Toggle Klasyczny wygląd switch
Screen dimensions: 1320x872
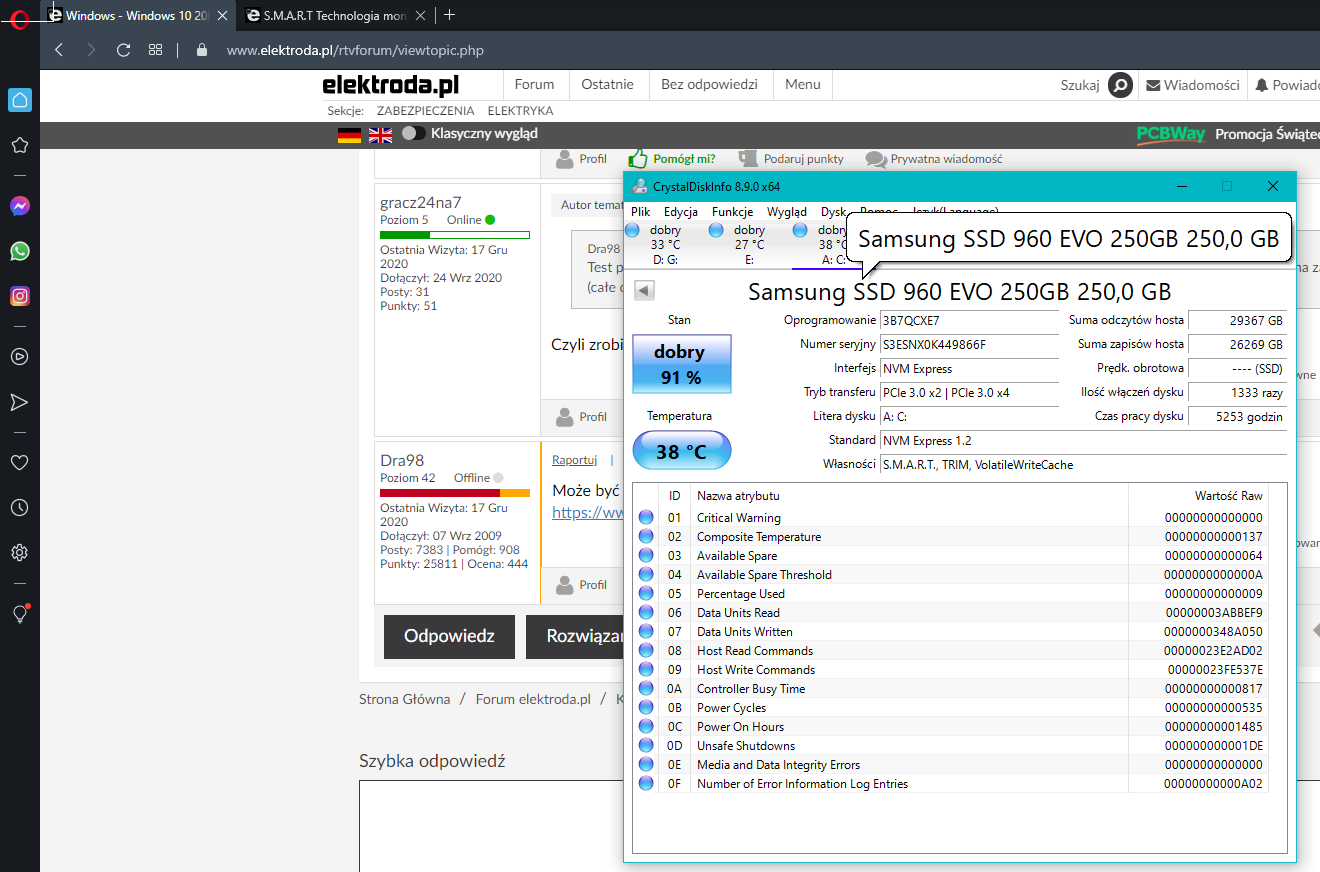[413, 133]
